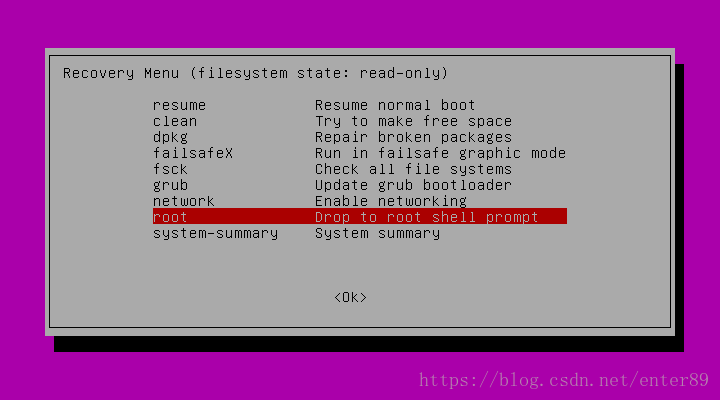Click 'Repair broken packages' description
The height and width of the screenshot is (400, 720).
tap(413, 137)
